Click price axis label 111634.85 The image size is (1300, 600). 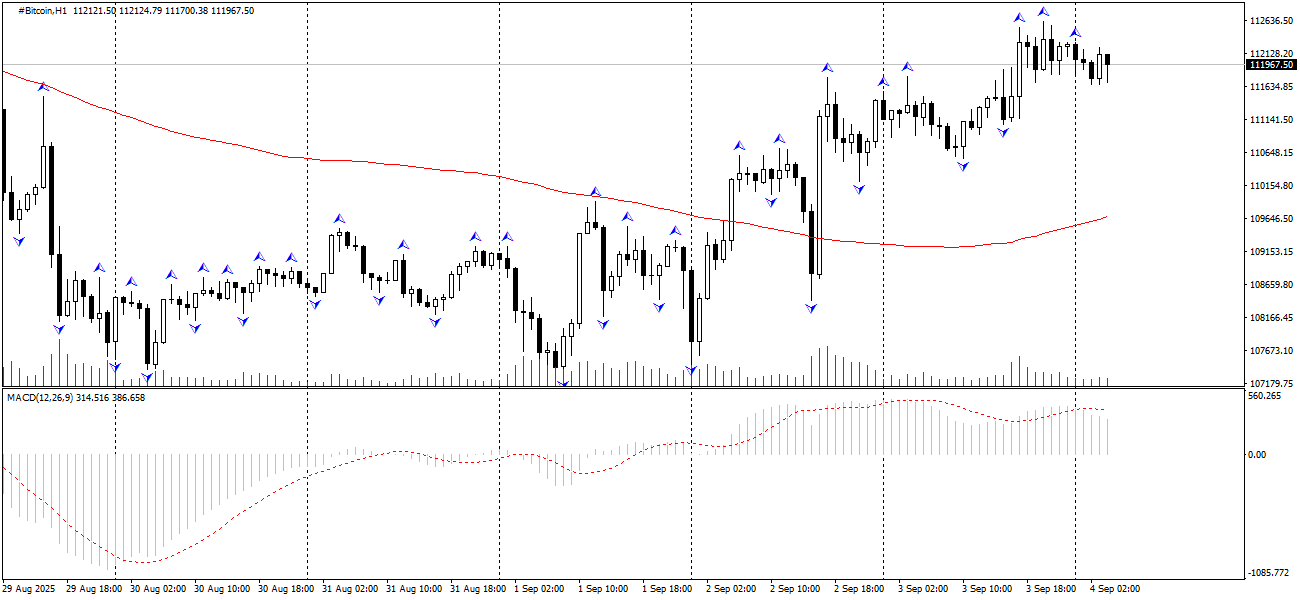(x=1270, y=87)
